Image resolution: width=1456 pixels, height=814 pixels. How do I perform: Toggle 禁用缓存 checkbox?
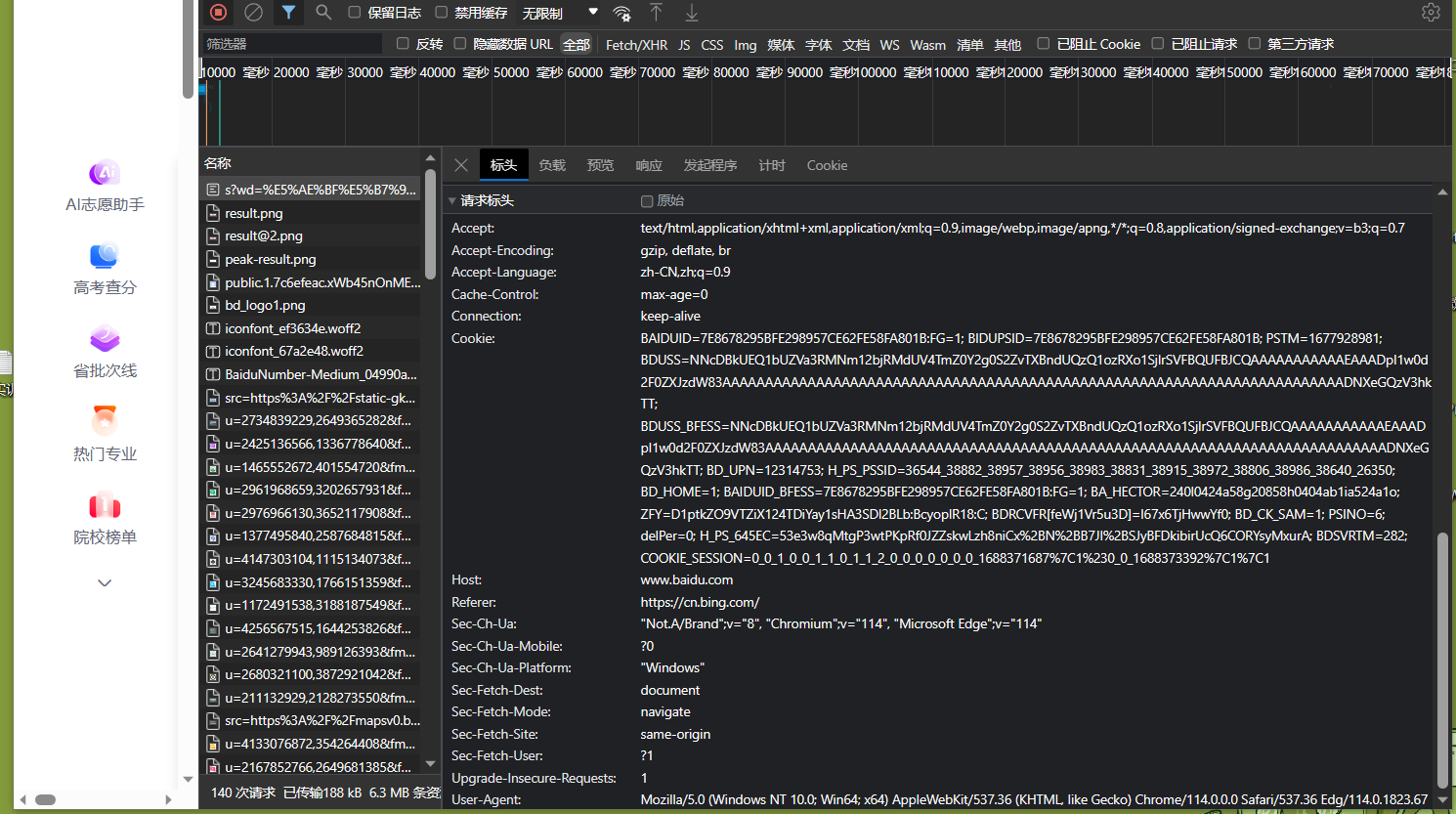pos(442,13)
